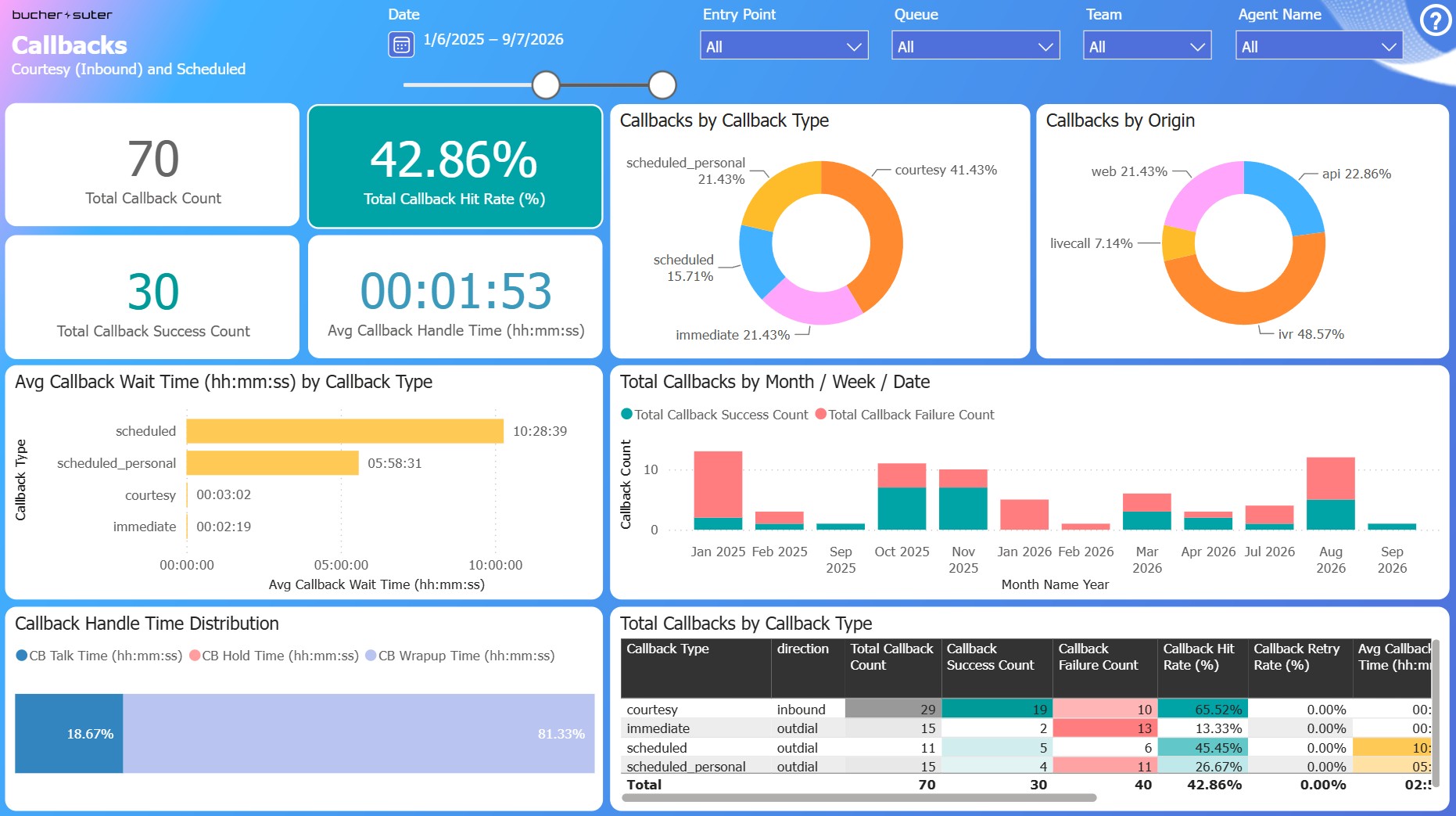The image size is (1456, 816).
Task: Click the scheduled wait time bar
Action: click(x=345, y=431)
